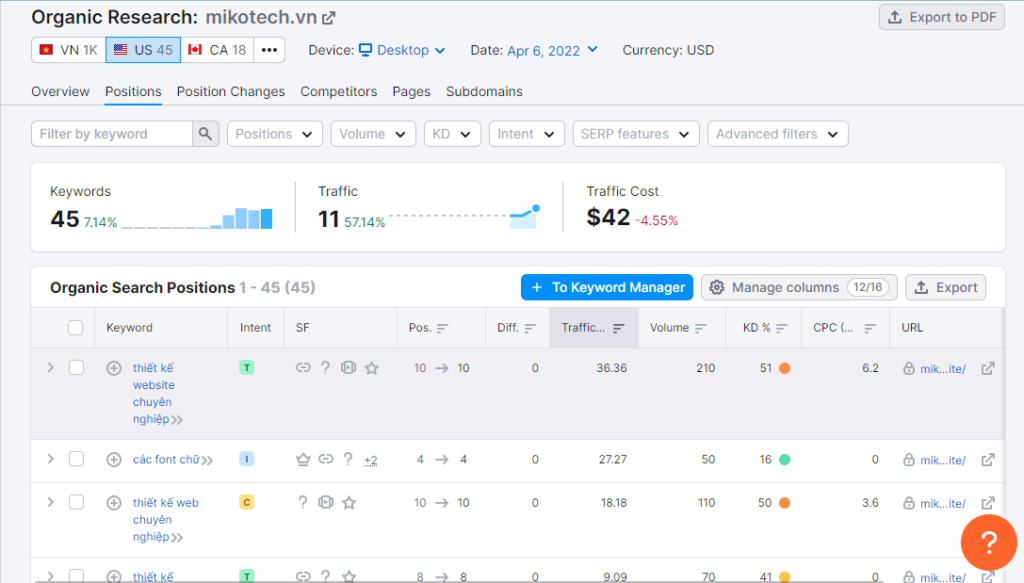Click sort icon in Pos. column header
1024x583 pixels.
(x=443, y=328)
